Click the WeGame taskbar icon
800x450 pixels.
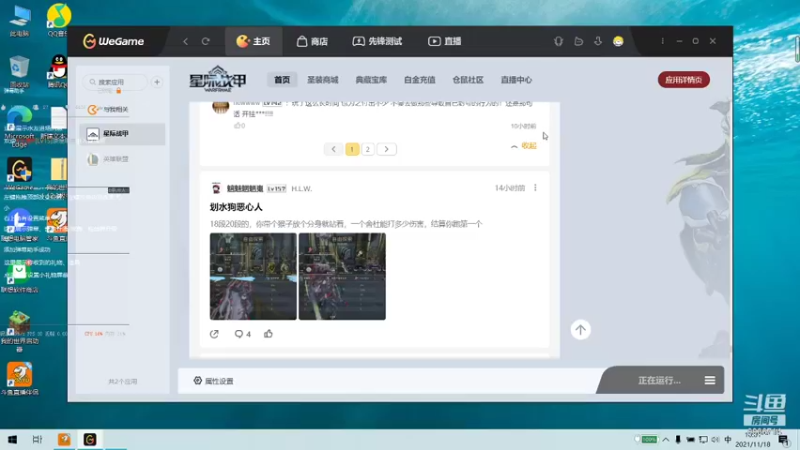pos(90,439)
